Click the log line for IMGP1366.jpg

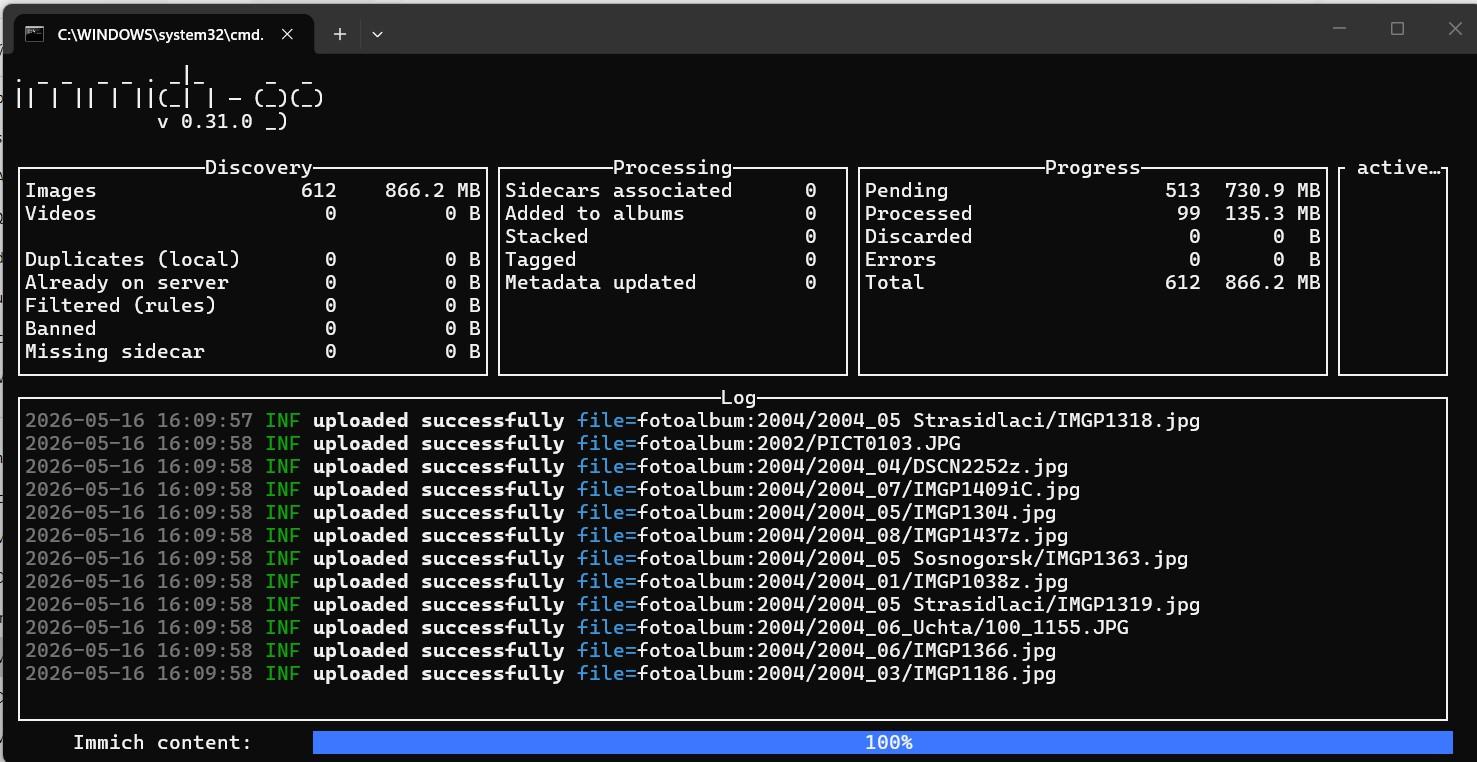(540, 650)
